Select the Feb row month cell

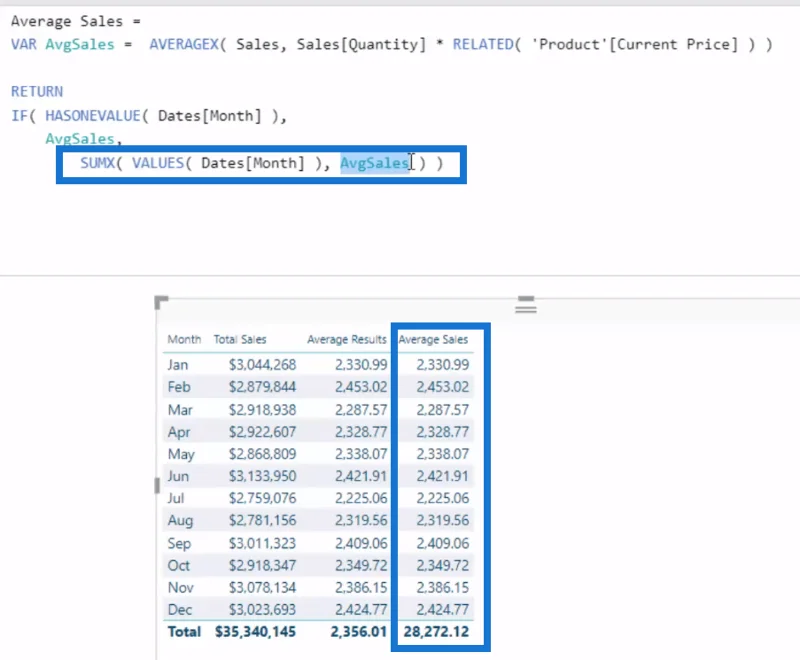(179, 387)
